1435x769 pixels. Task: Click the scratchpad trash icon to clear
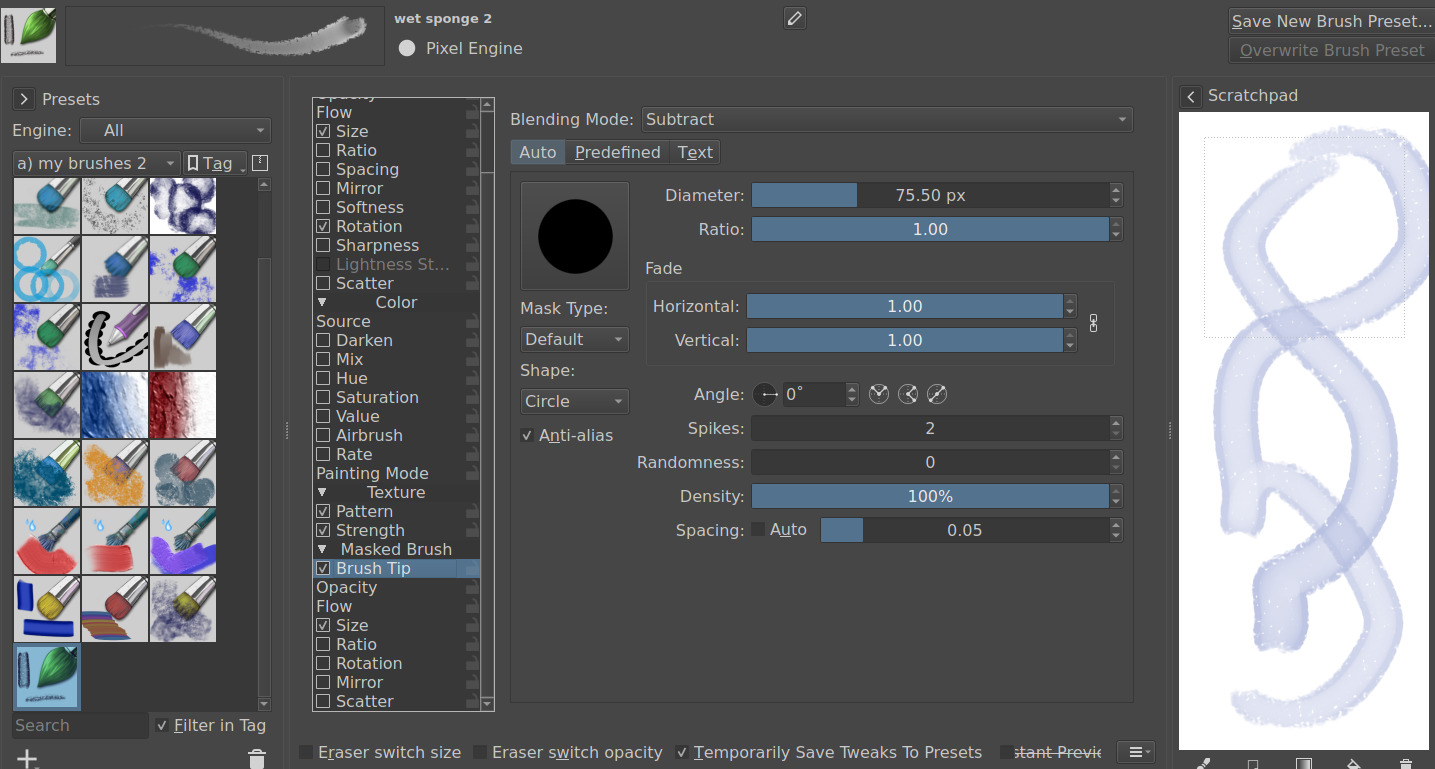(x=1405, y=763)
